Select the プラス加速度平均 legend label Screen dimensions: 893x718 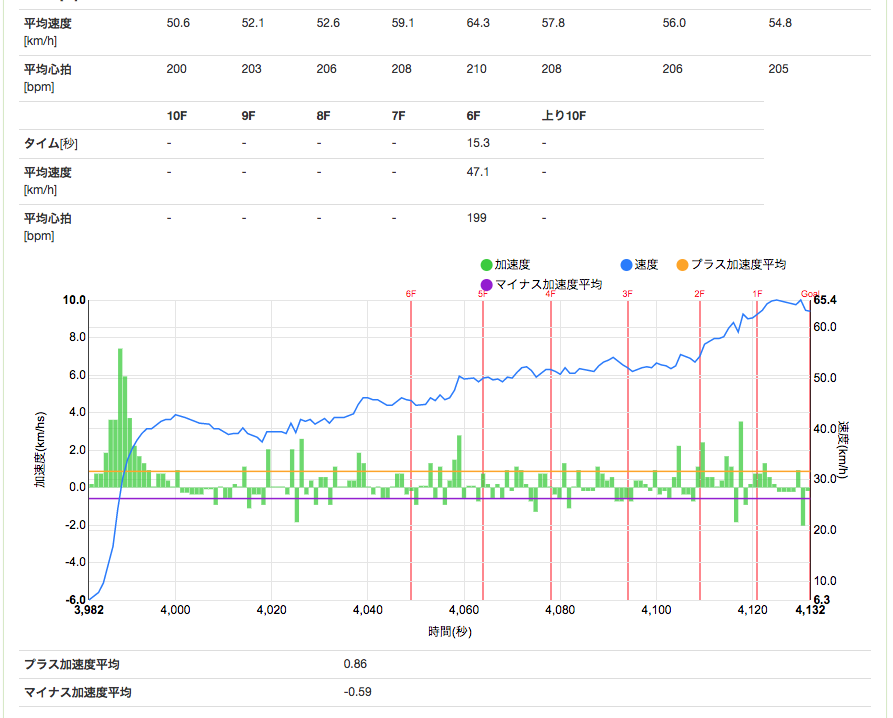pyautogui.click(x=739, y=265)
